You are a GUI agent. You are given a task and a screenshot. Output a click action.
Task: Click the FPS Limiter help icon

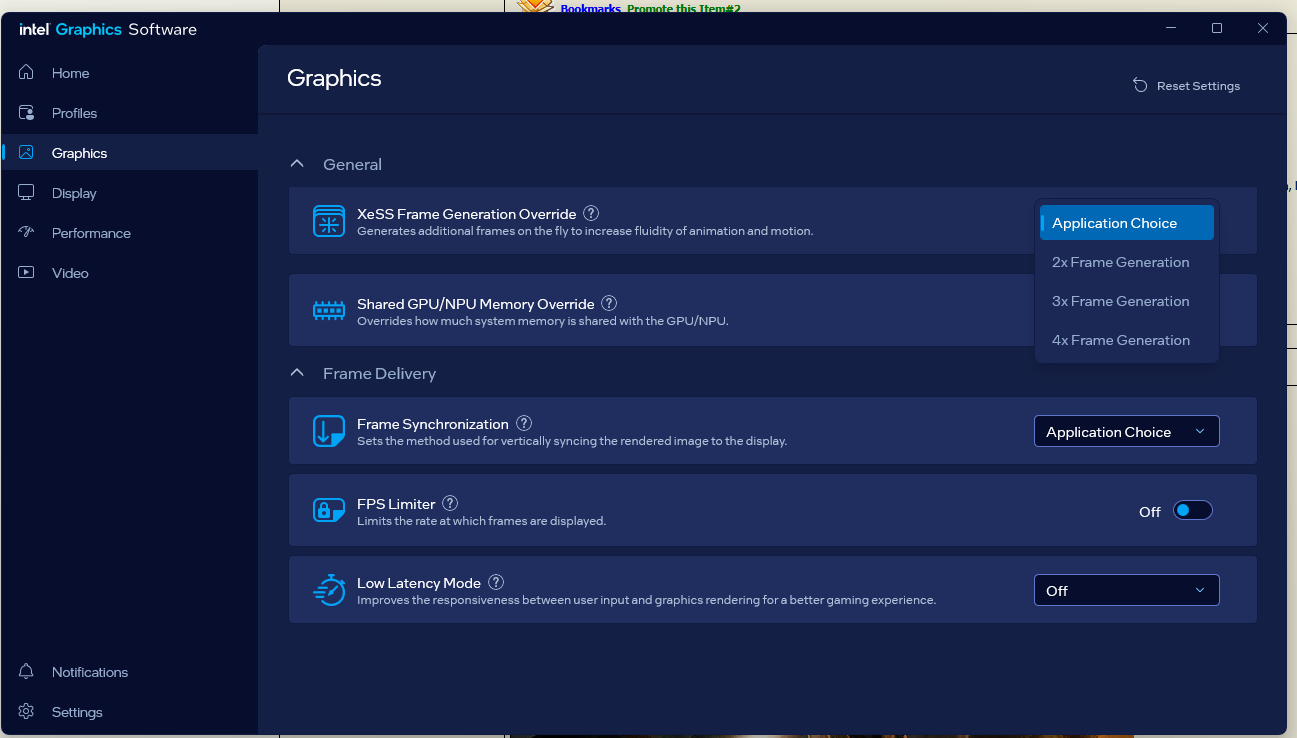pyautogui.click(x=450, y=503)
